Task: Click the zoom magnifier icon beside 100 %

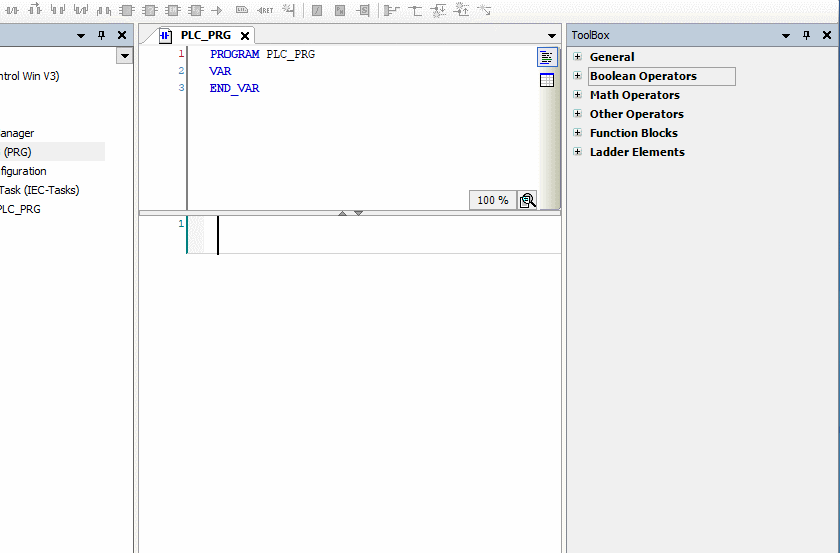Action: point(528,200)
